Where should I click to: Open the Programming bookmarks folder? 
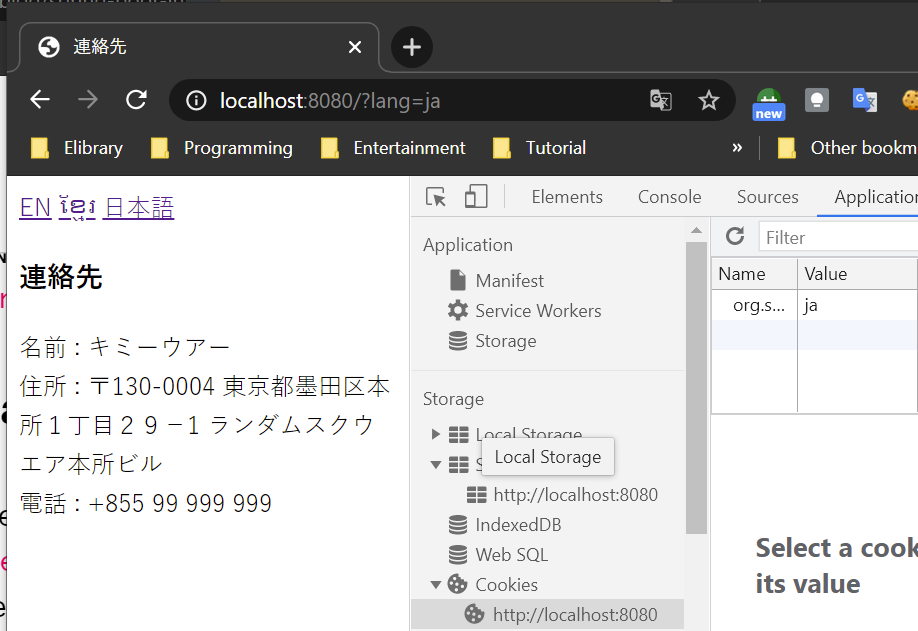(x=221, y=148)
